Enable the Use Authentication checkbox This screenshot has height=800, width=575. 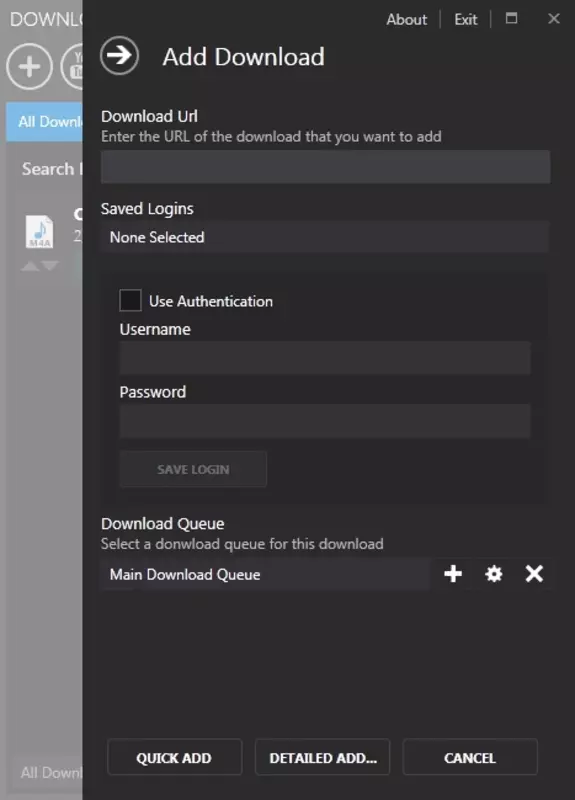click(x=130, y=301)
